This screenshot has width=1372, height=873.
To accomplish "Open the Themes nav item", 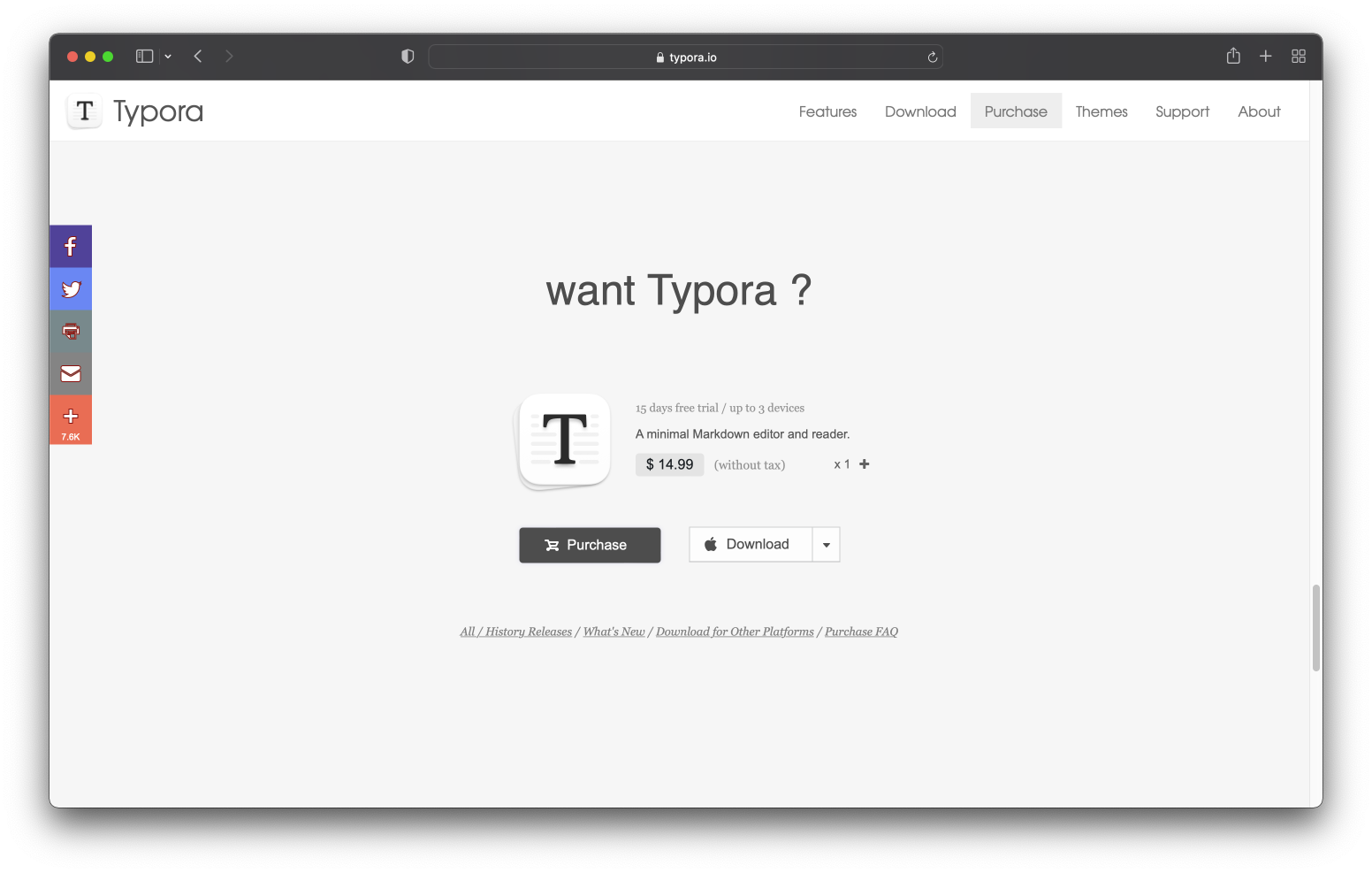I will tap(1101, 111).
